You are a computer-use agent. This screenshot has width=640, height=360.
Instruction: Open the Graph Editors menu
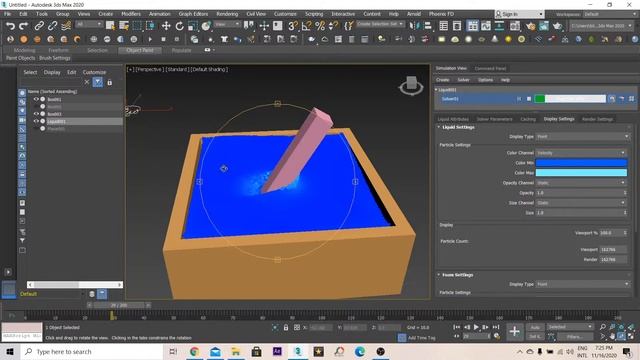pyautogui.click(x=193, y=14)
